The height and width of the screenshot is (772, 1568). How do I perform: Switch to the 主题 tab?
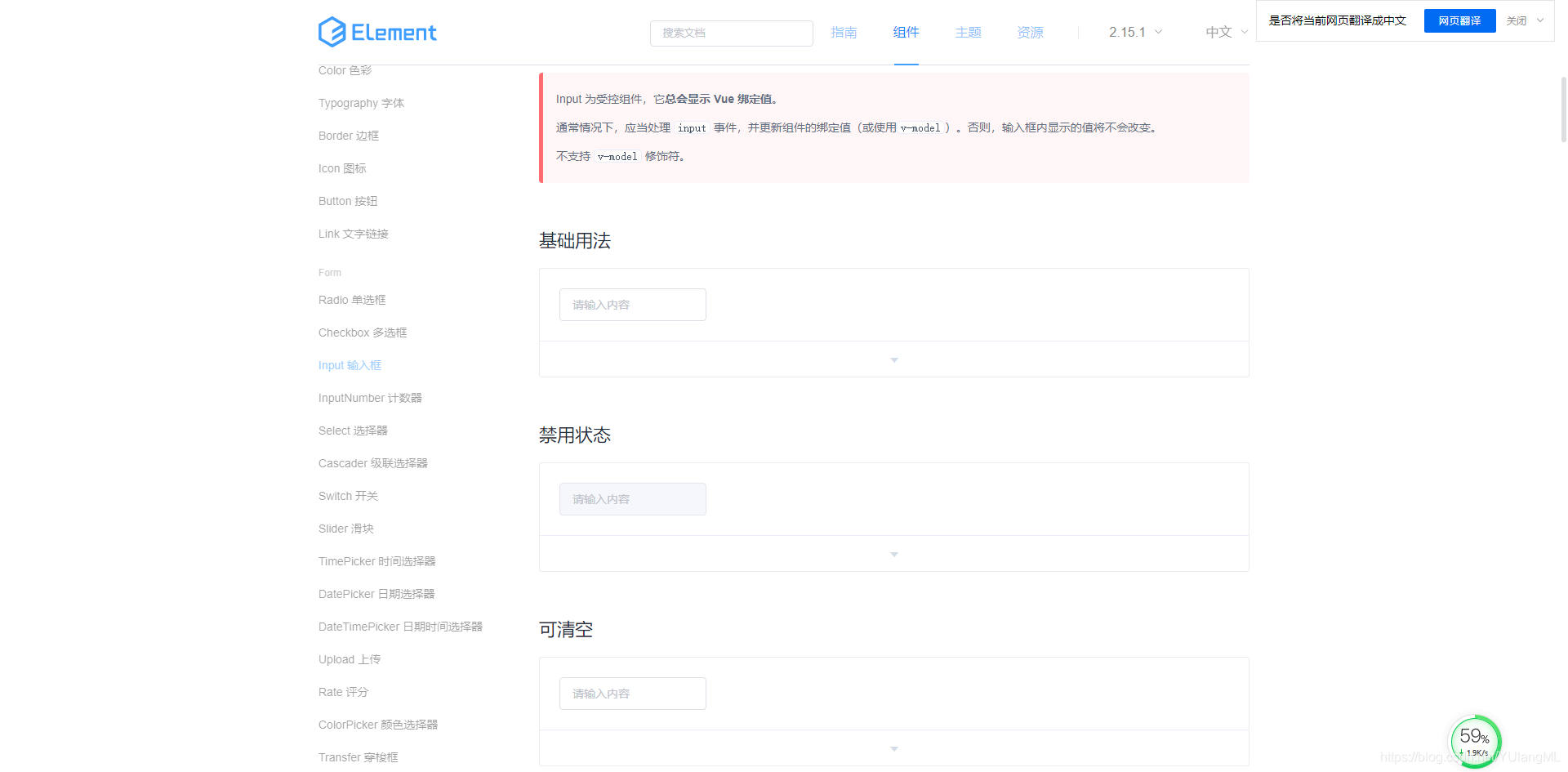[x=968, y=33]
